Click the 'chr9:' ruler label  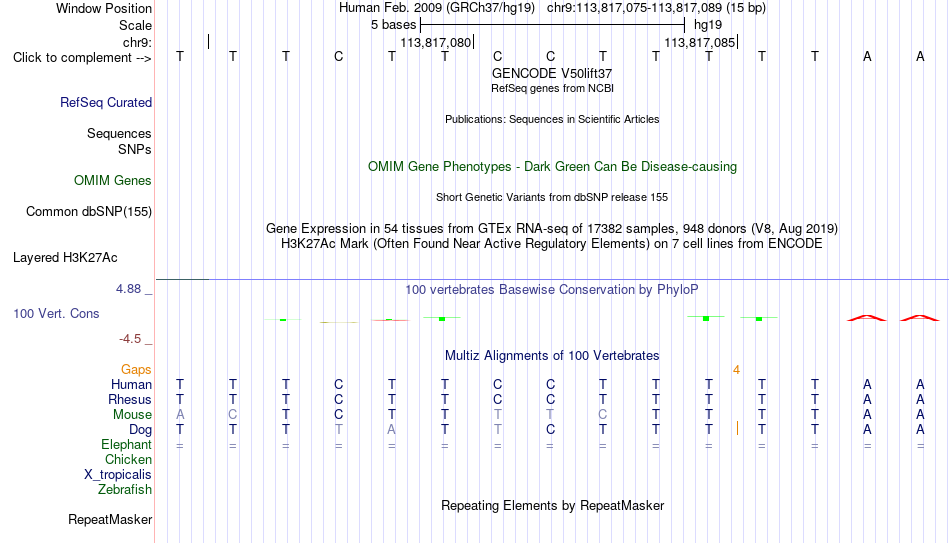[x=138, y=42]
